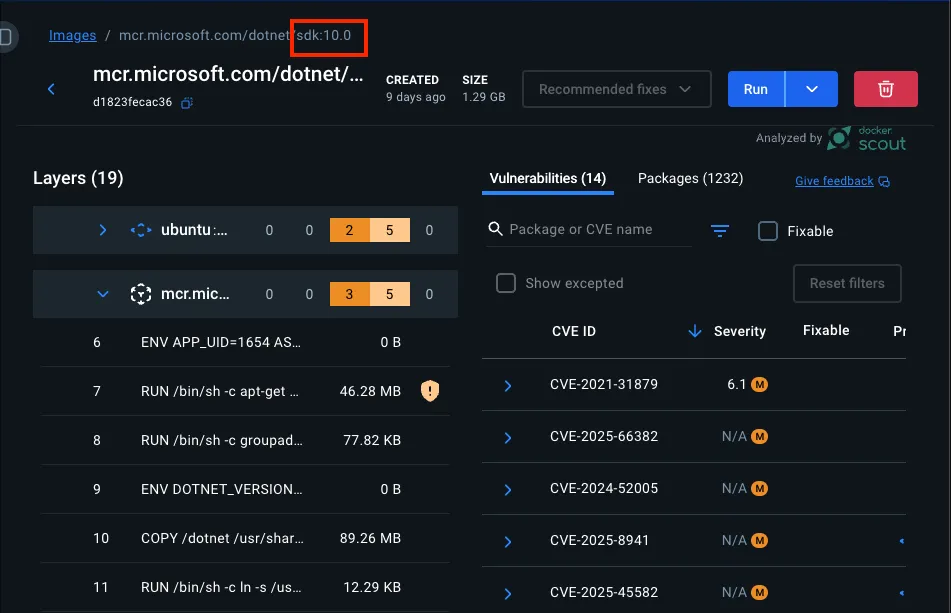Switch to the Vulnerabilities (14) tab
This screenshot has height=613, width=951.
[548, 178]
